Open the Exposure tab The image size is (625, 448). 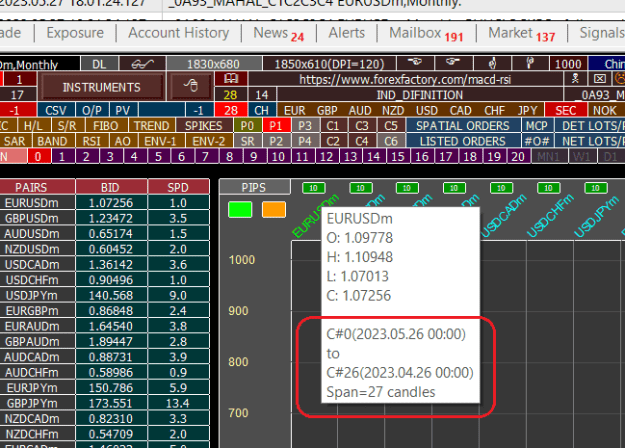[x=75, y=33]
